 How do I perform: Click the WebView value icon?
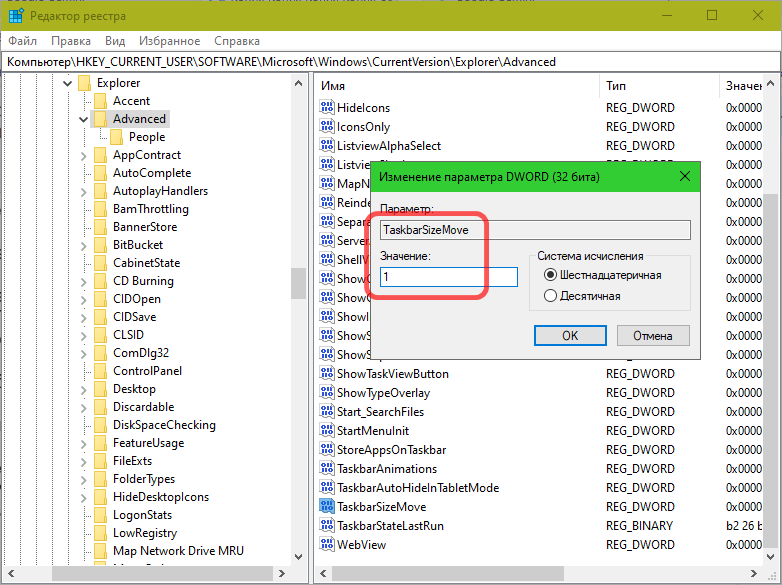click(327, 545)
